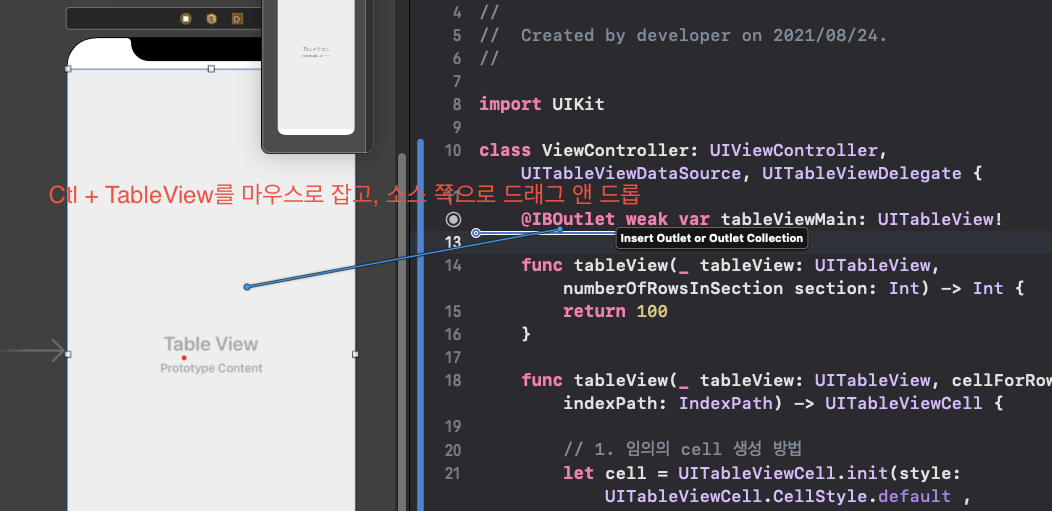This screenshot has height=511, width=1052.
Task: Click the "Prototype Content" caption on canvas
Action: pos(211,368)
